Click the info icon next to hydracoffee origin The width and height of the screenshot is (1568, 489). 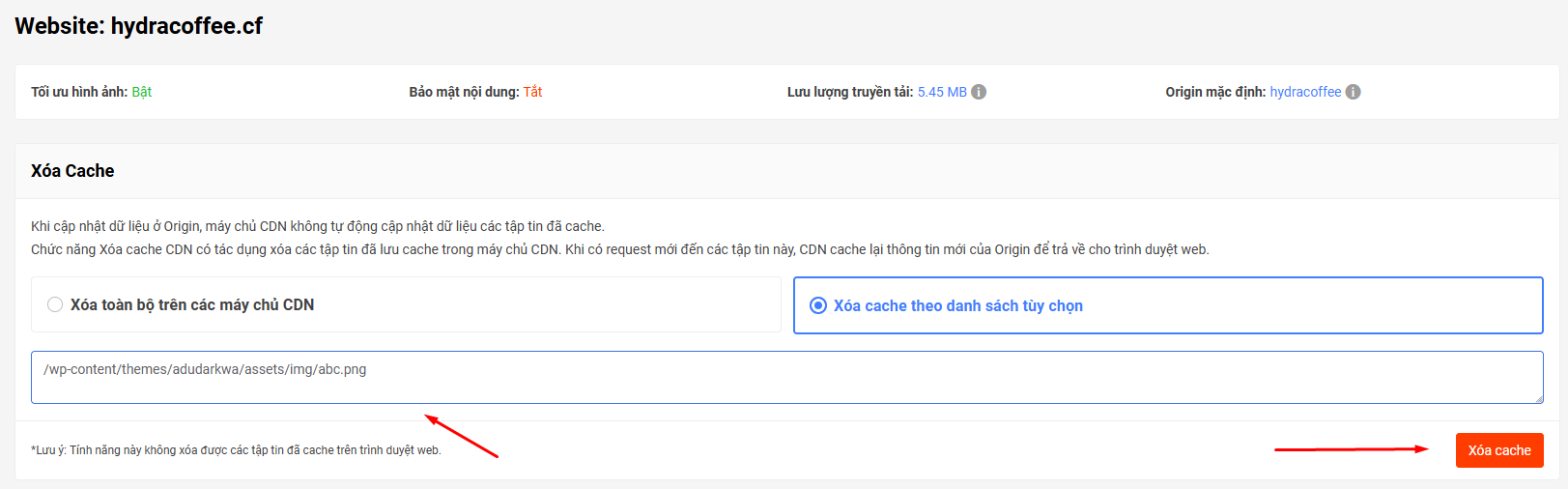pyautogui.click(x=1354, y=92)
